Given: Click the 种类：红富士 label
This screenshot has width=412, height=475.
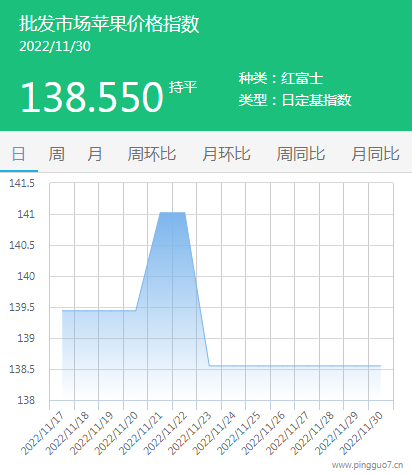Looking at the screenshot, I should point(281,79).
